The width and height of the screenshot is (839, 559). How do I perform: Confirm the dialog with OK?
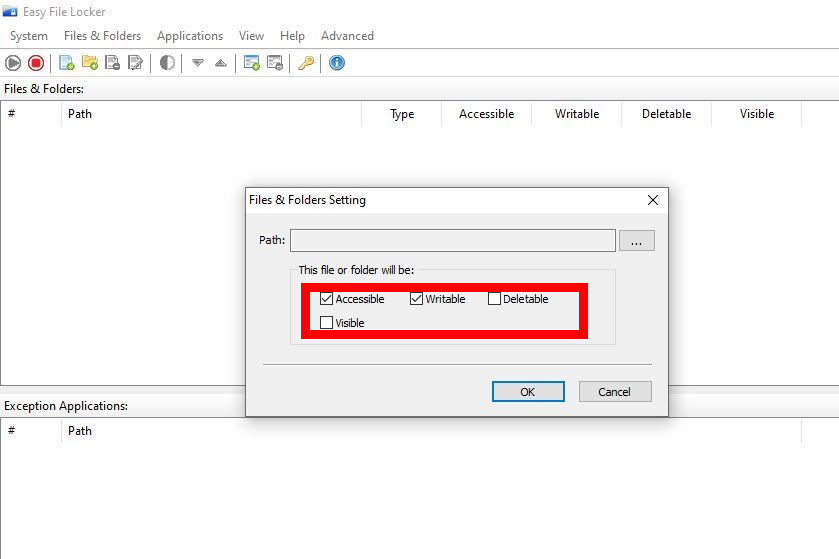[528, 392]
